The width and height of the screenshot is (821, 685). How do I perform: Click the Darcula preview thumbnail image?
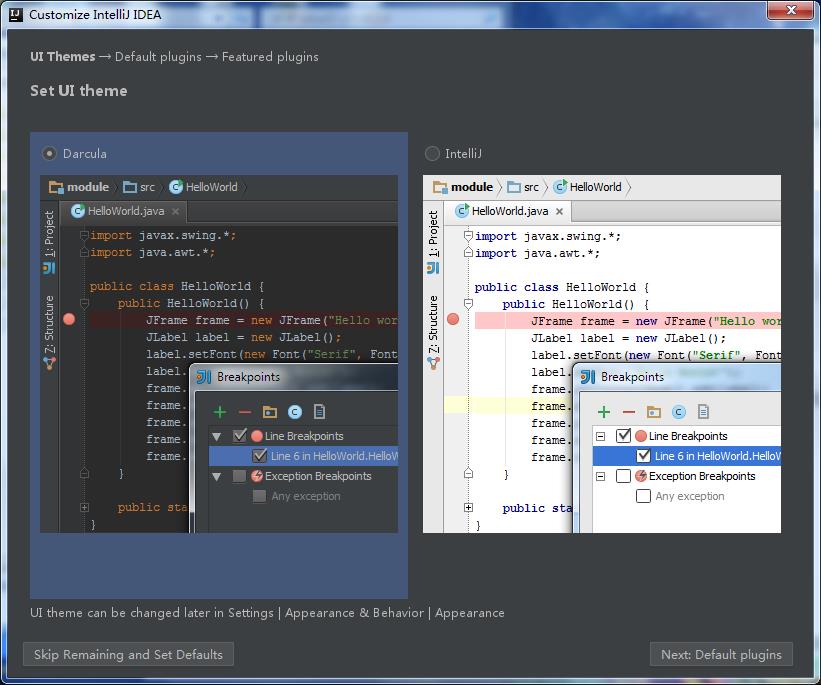pyautogui.click(x=219, y=354)
